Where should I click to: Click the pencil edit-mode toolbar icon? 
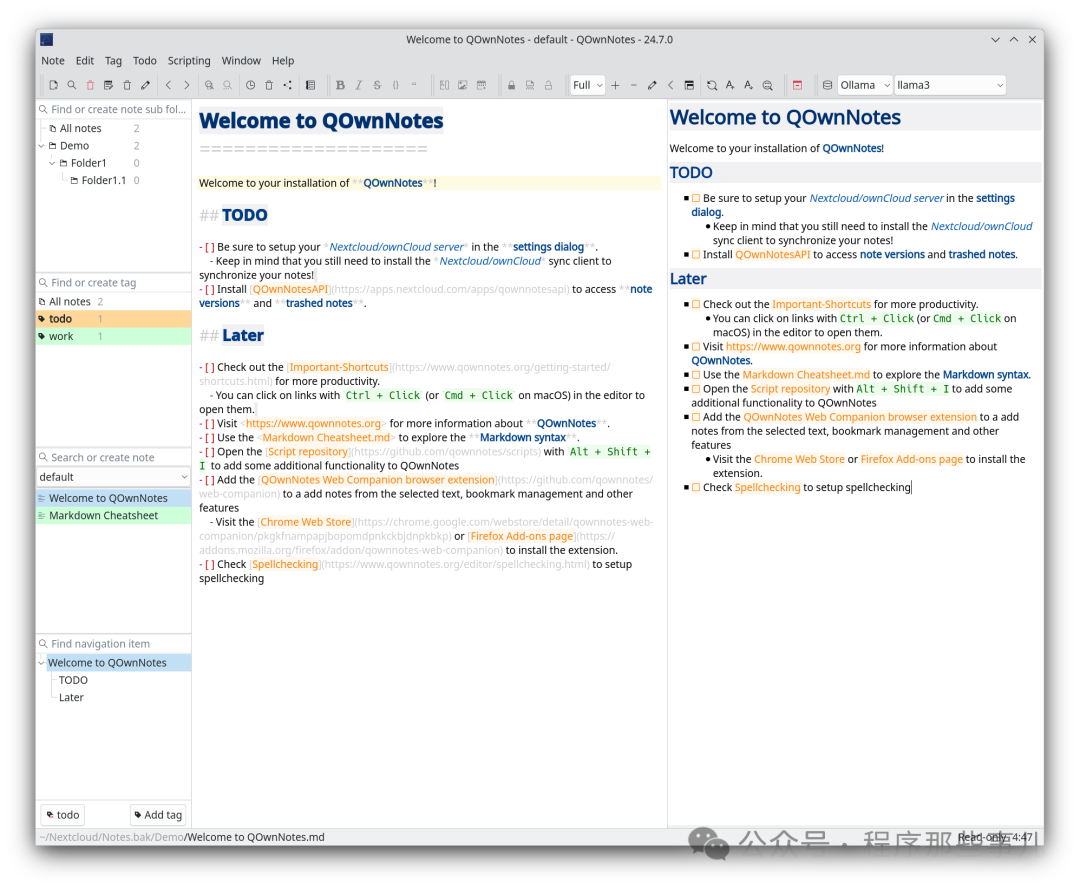tap(145, 85)
